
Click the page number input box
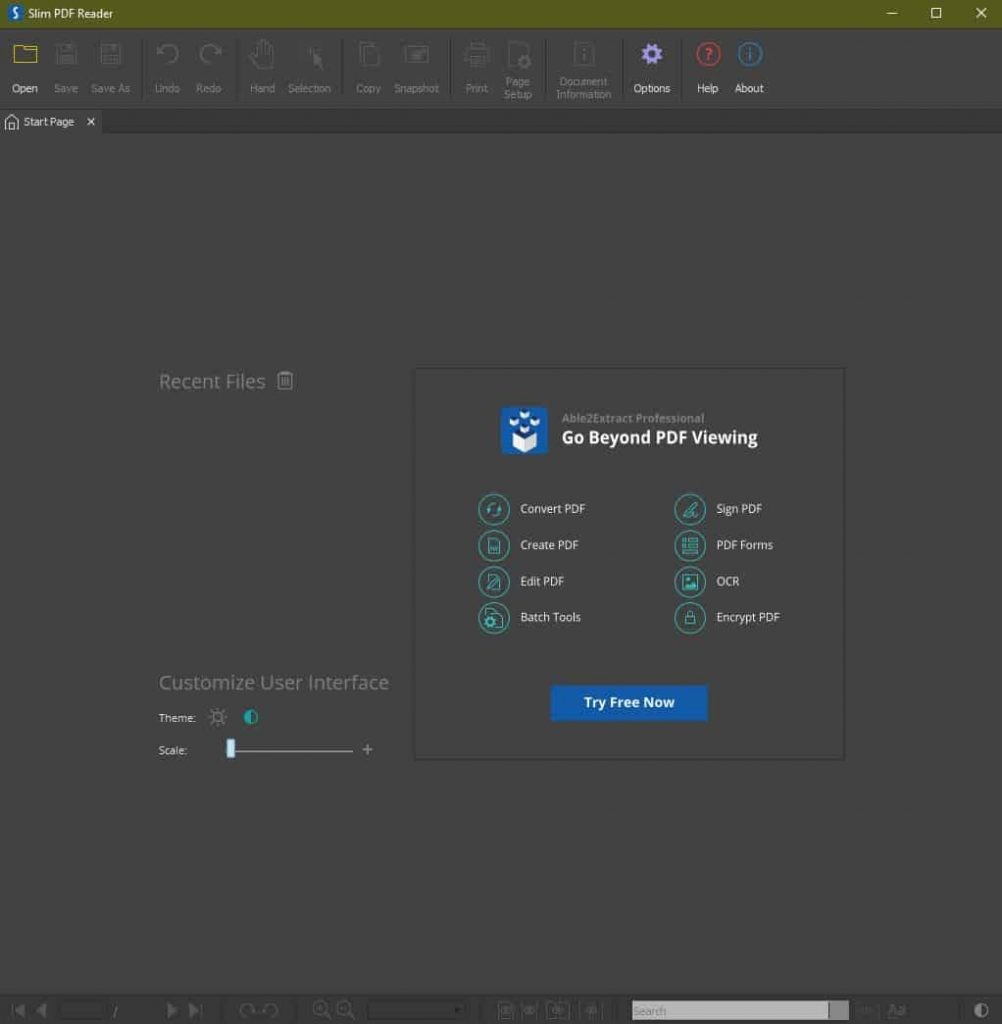tap(82, 1010)
